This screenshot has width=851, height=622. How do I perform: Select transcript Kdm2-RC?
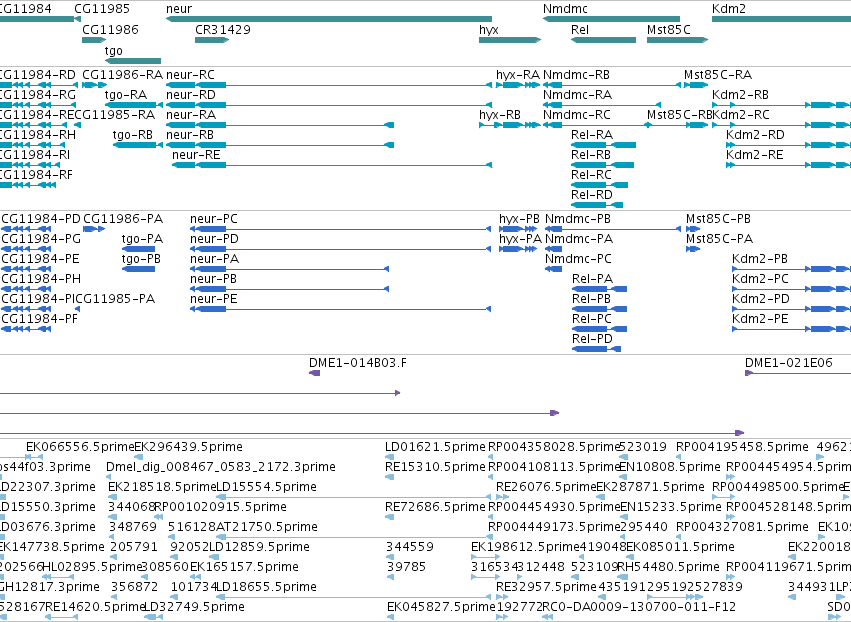781,125
